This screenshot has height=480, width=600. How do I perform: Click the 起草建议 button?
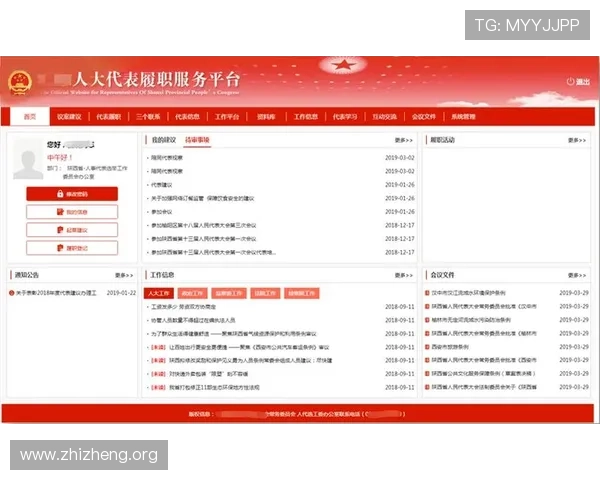(72, 230)
